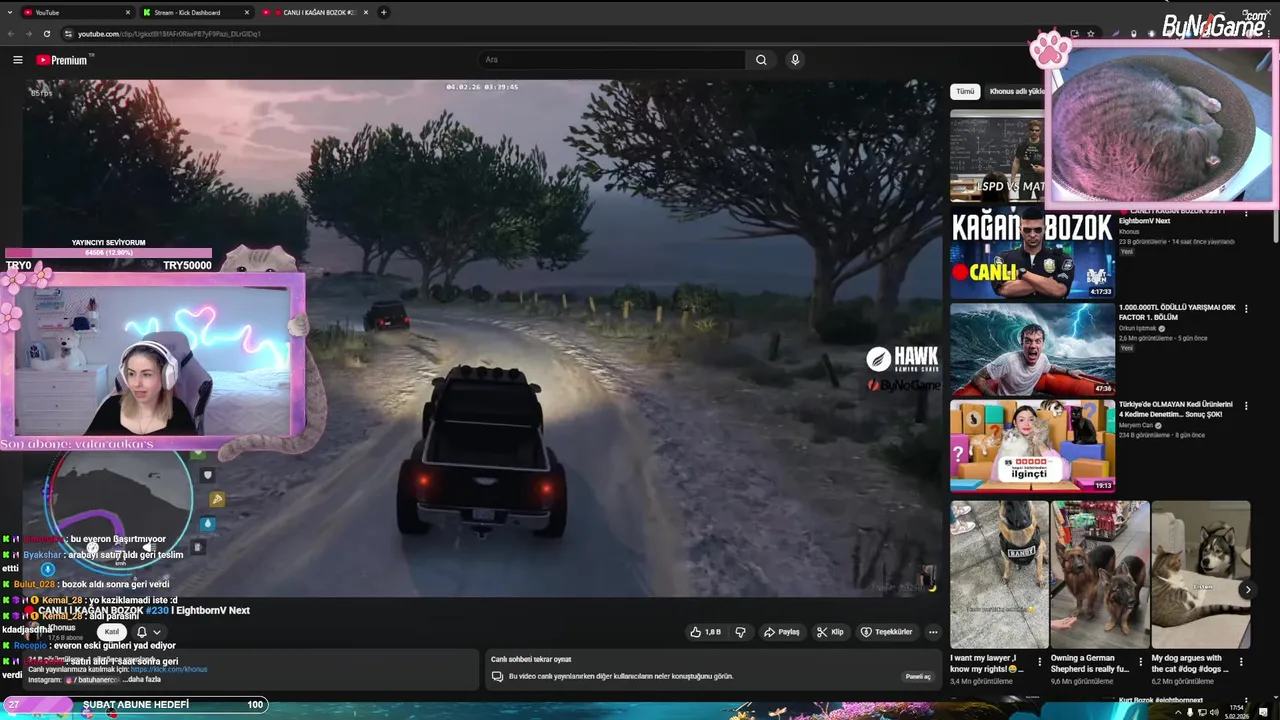The image size is (1280, 720).
Task: Open the taskbar clock showing 17:54
Action: pos(1237,711)
